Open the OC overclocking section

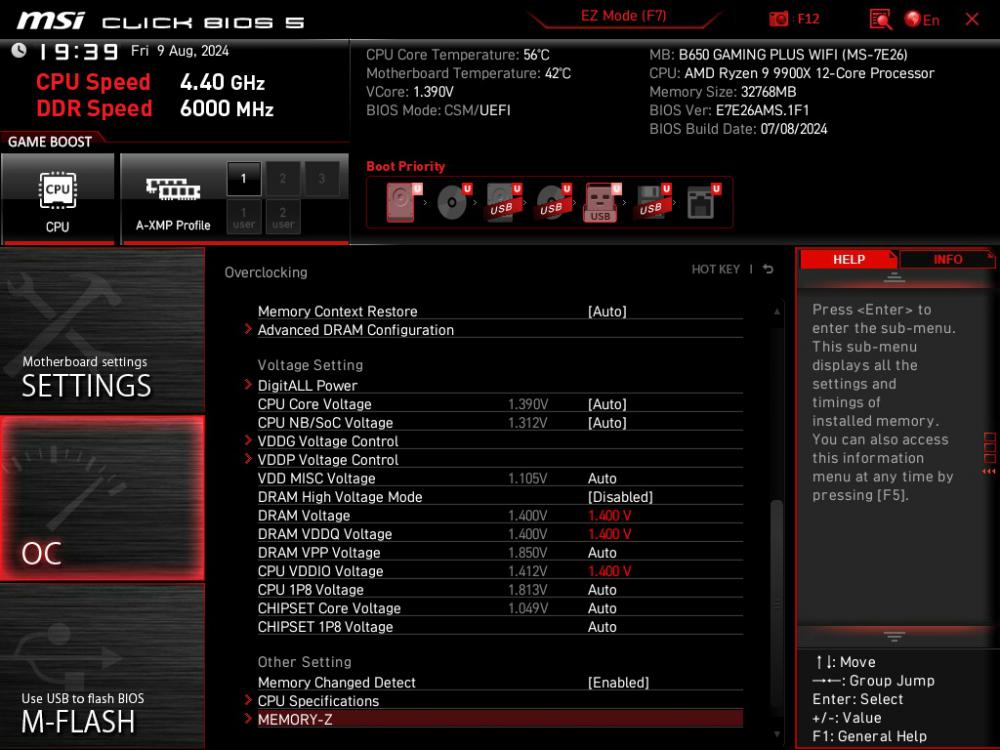coord(102,498)
